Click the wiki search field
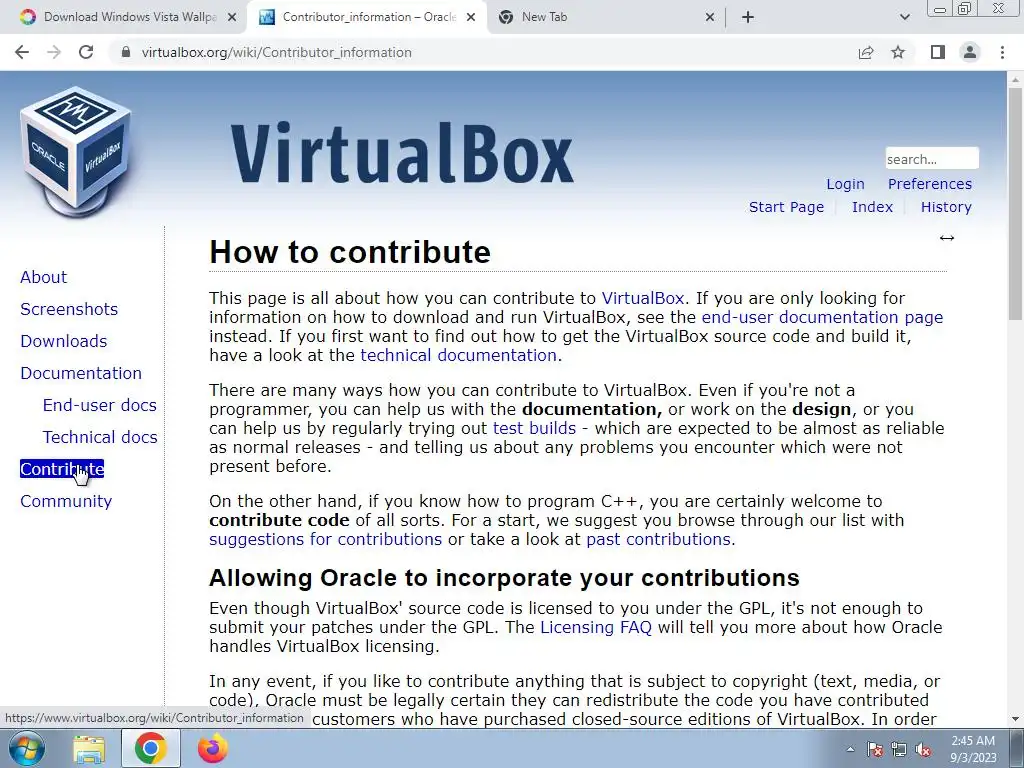Viewport: 1024px width, 768px height. pos(932,159)
